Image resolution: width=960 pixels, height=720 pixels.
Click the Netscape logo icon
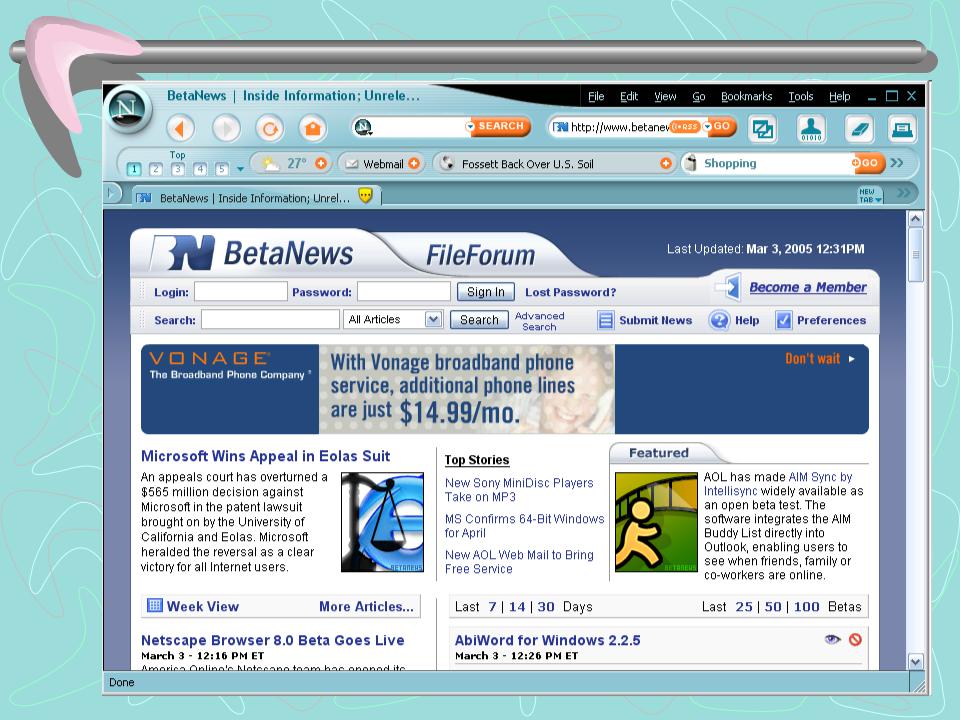point(127,109)
